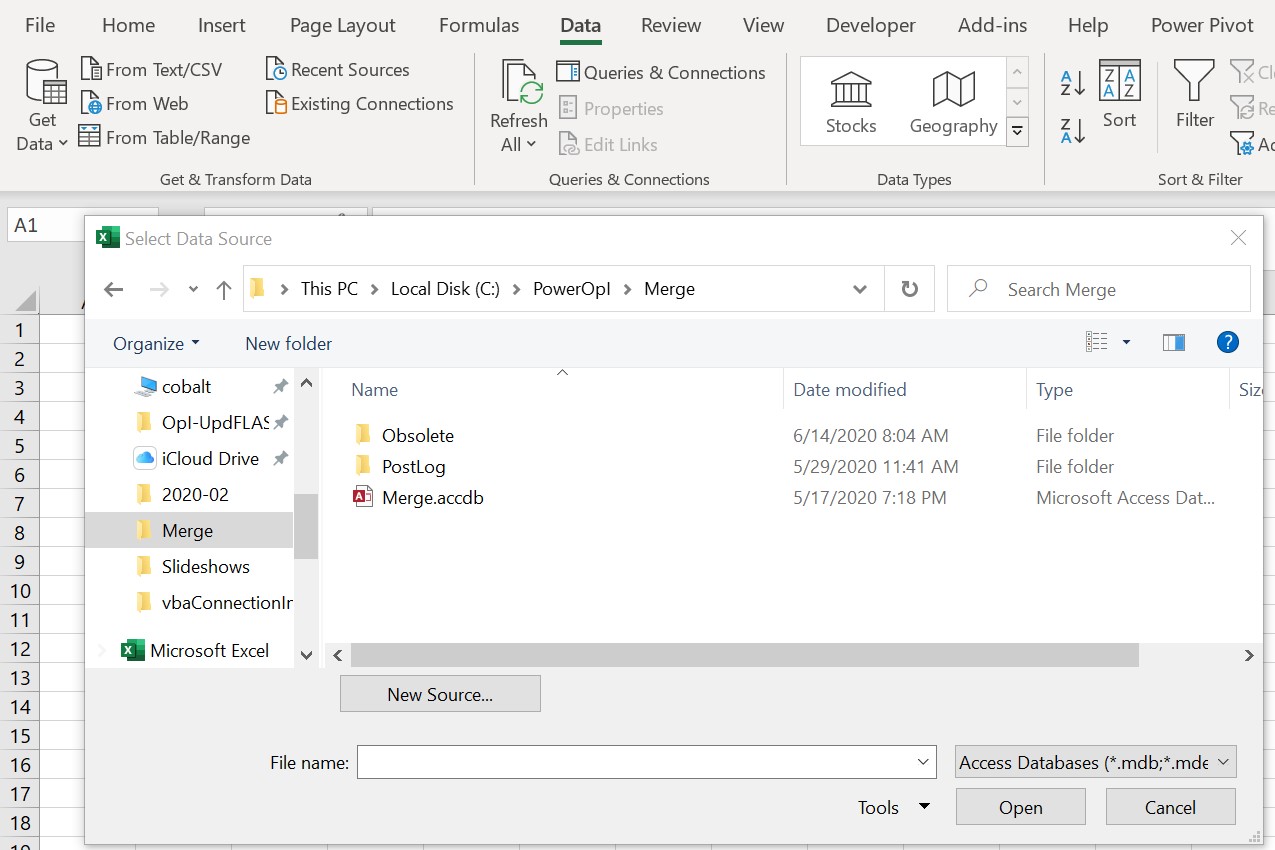Switch to the Review tab
The height and width of the screenshot is (850, 1275).
click(x=671, y=25)
